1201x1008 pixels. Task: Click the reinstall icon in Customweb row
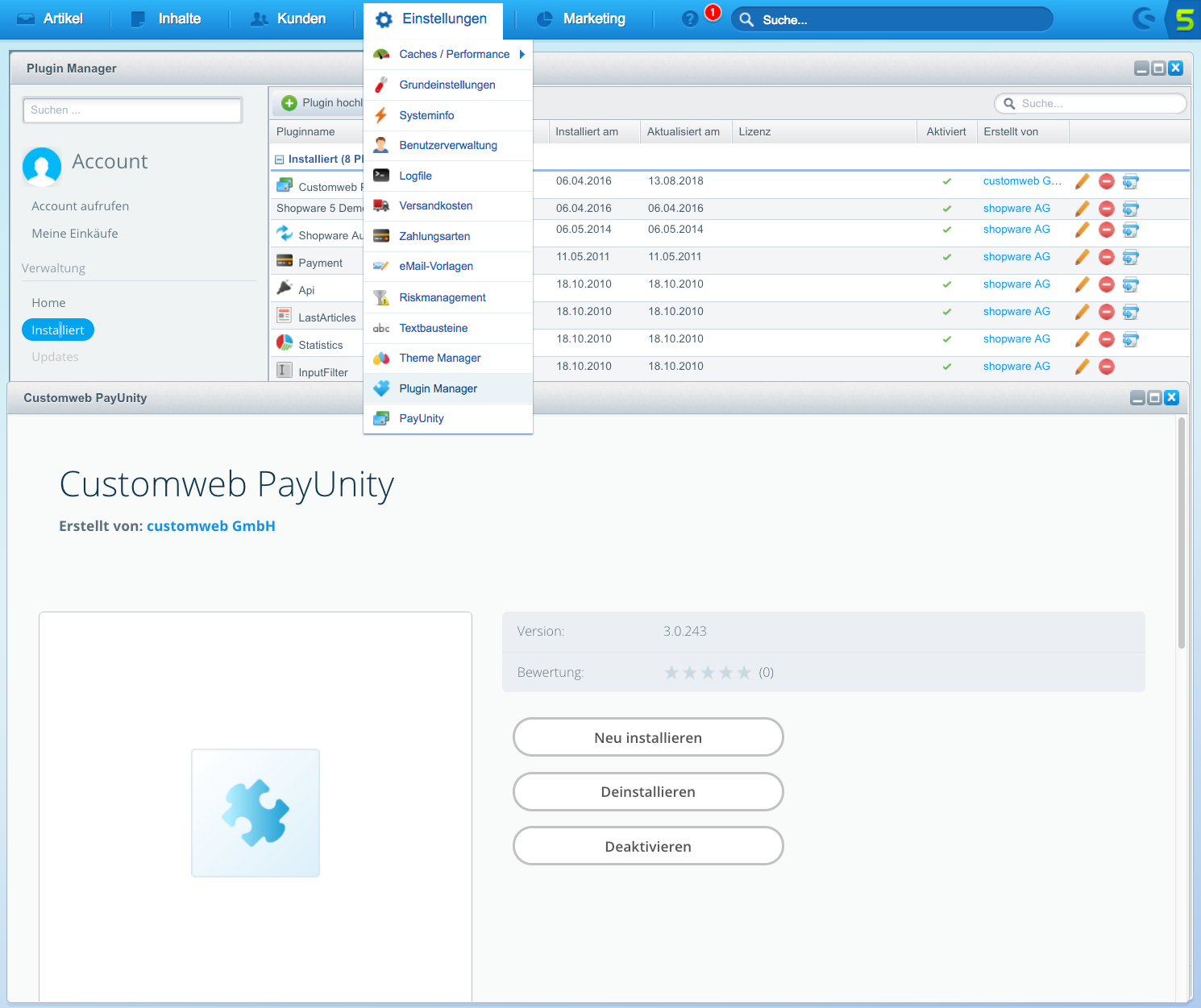click(x=1131, y=181)
